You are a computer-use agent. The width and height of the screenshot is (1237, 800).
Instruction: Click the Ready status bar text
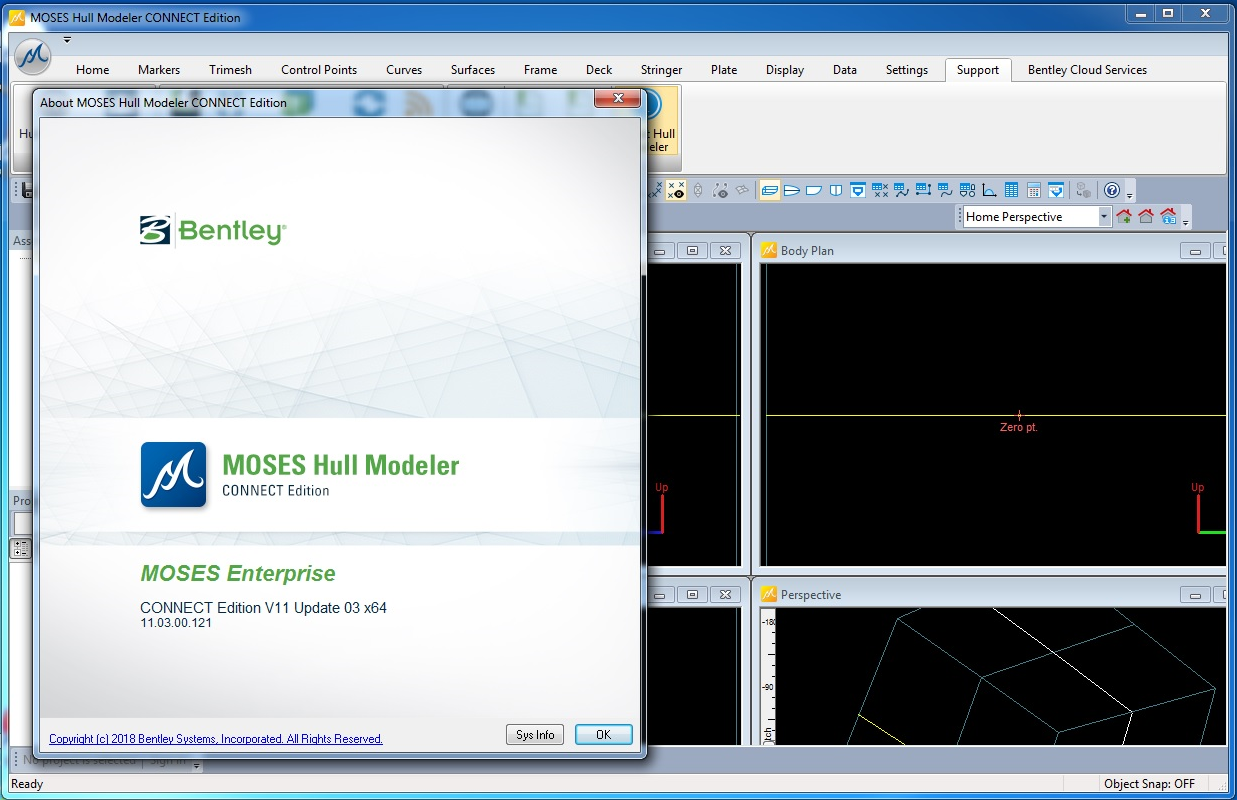(27, 784)
